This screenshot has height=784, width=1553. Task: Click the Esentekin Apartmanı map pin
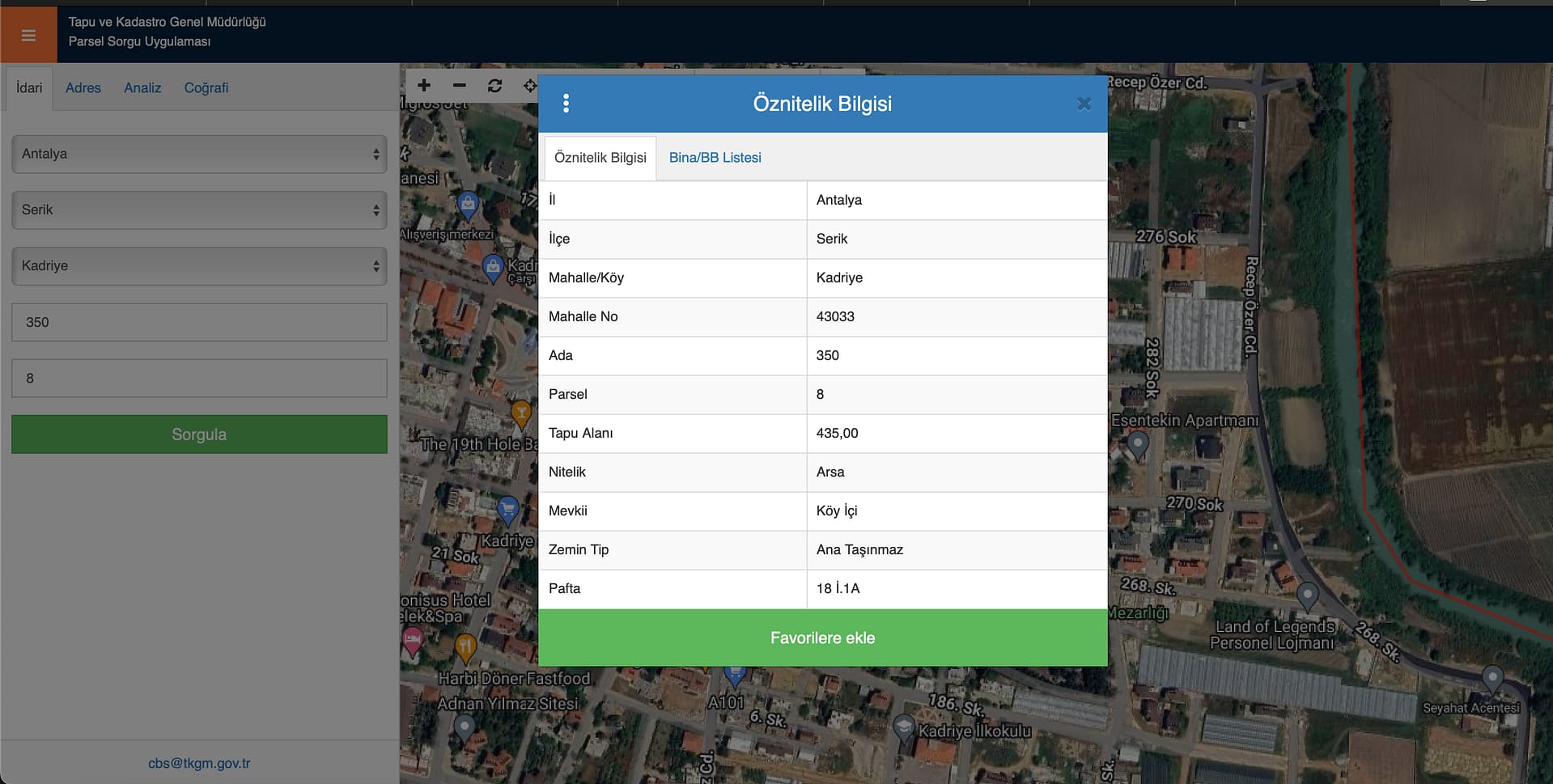coord(1138,444)
